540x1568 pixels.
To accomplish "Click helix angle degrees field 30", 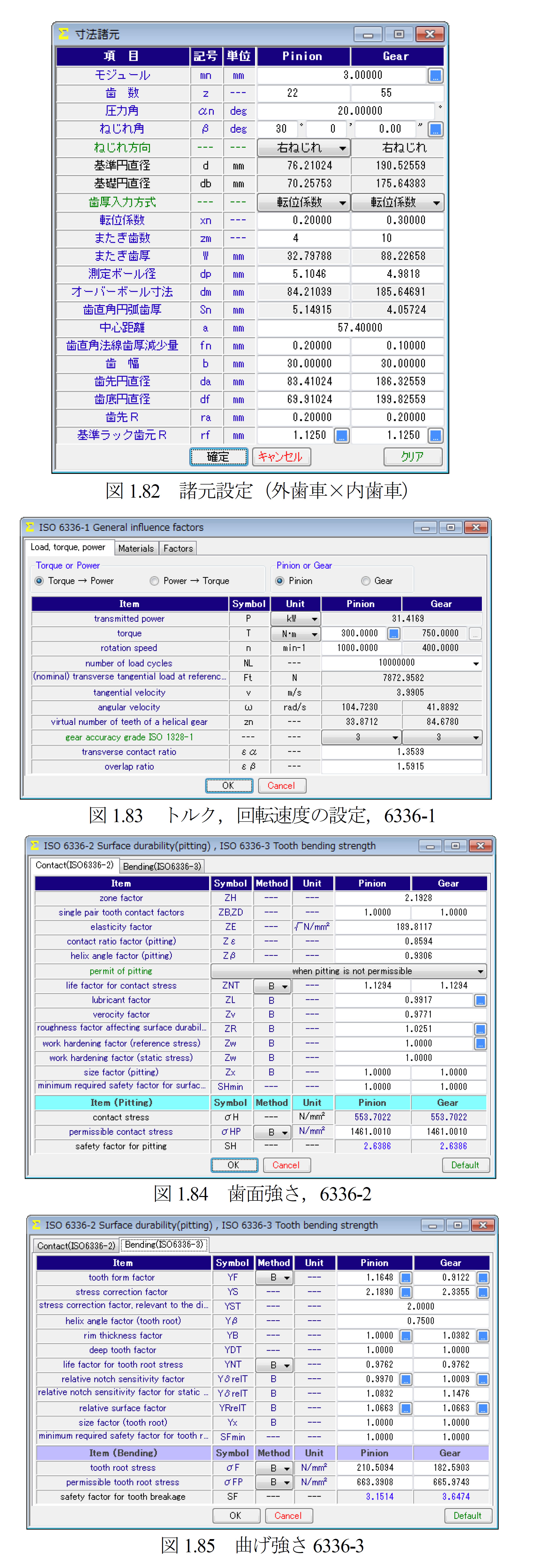I will click(278, 129).
